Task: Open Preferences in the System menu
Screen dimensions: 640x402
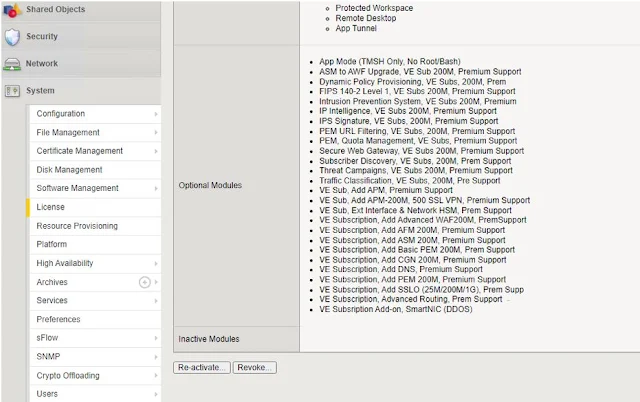Action: 58,320
